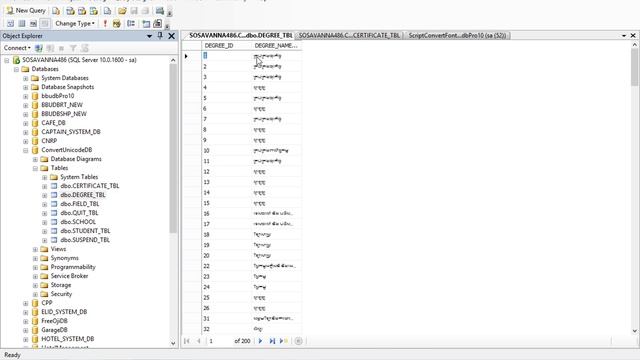Viewport: 640px width, 360px height.
Task: Click the Database Engine Query icon
Action: (56, 11)
